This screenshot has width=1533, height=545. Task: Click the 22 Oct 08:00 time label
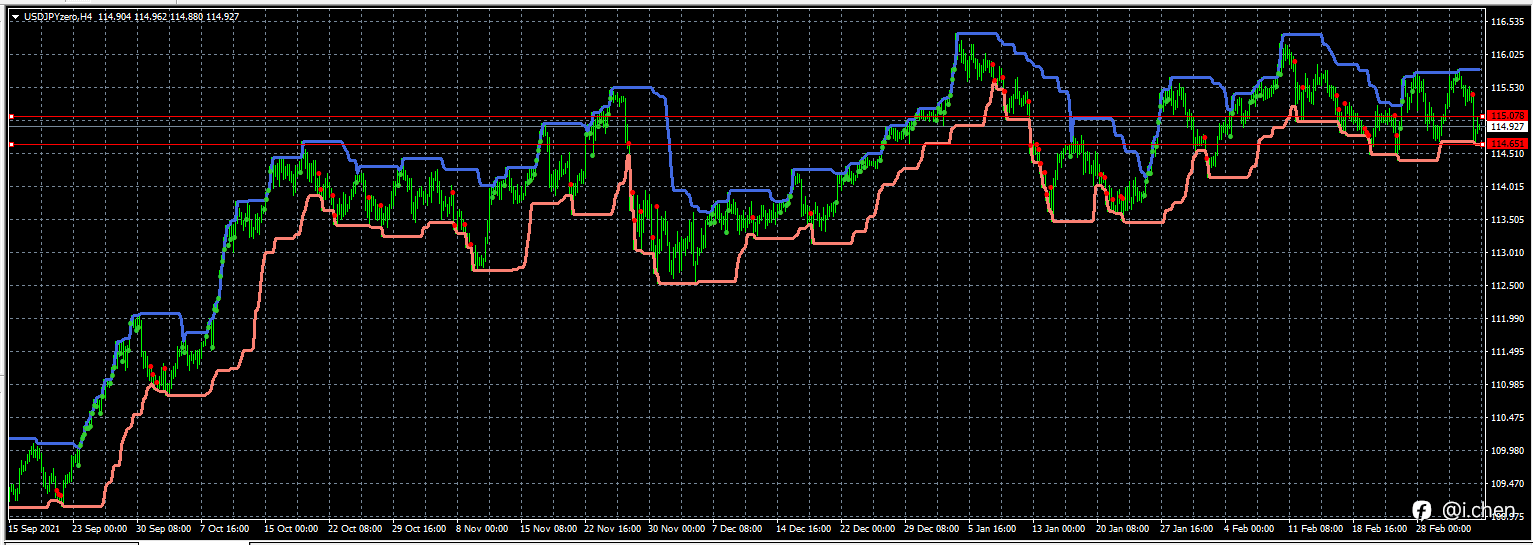pyautogui.click(x=356, y=528)
